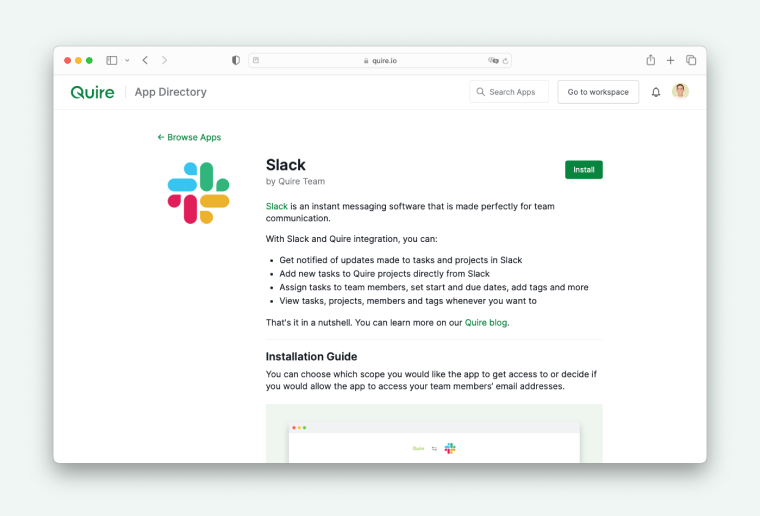Click the installation guide screenshot preview

434,433
